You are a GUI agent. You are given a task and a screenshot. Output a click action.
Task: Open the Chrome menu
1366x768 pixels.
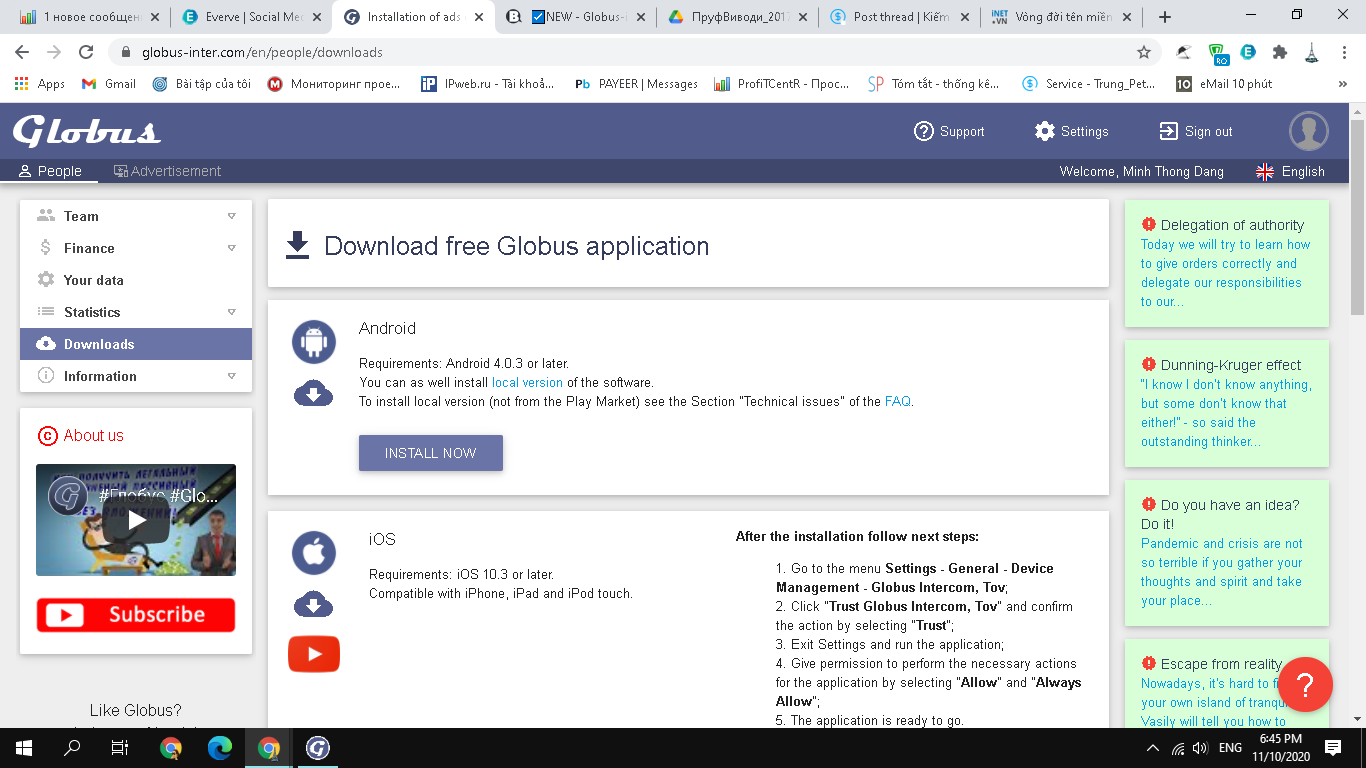(x=1343, y=52)
